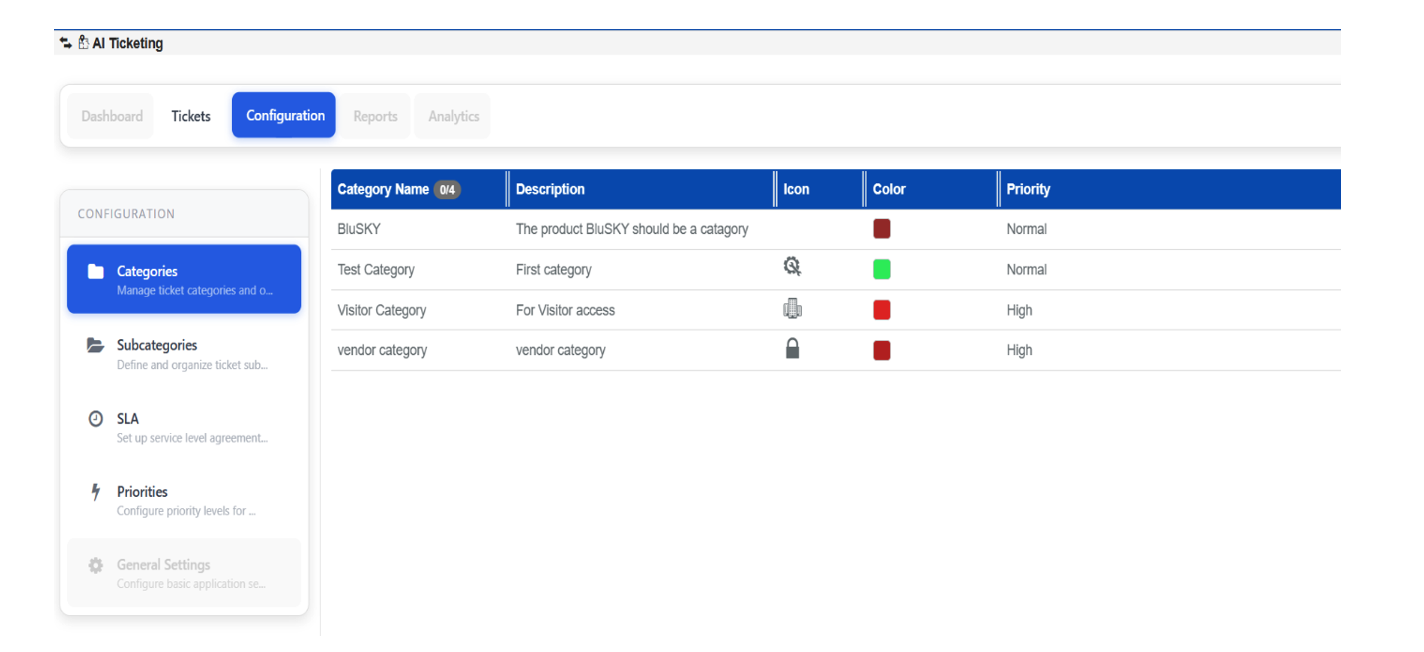Click the SLA clock icon
The image size is (1424, 652).
96,419
